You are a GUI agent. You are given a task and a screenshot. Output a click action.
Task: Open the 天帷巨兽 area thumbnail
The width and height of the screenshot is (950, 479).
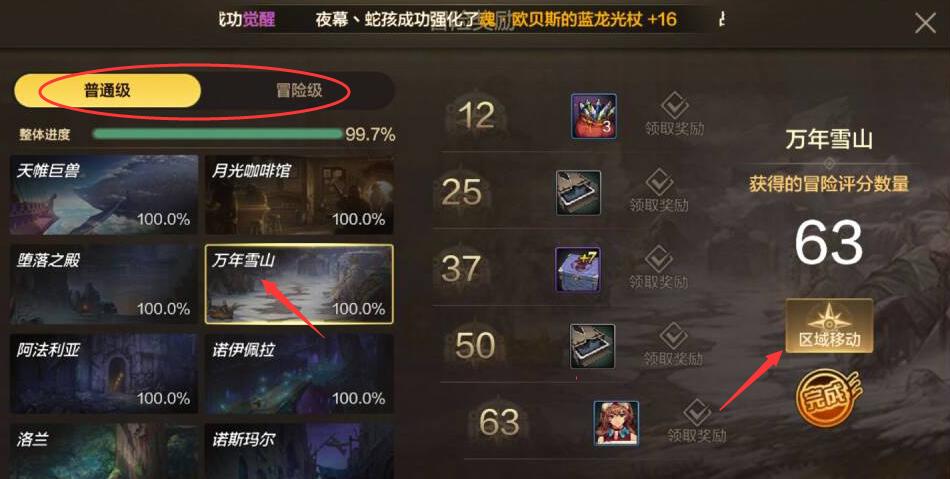[x=104, y=195]
